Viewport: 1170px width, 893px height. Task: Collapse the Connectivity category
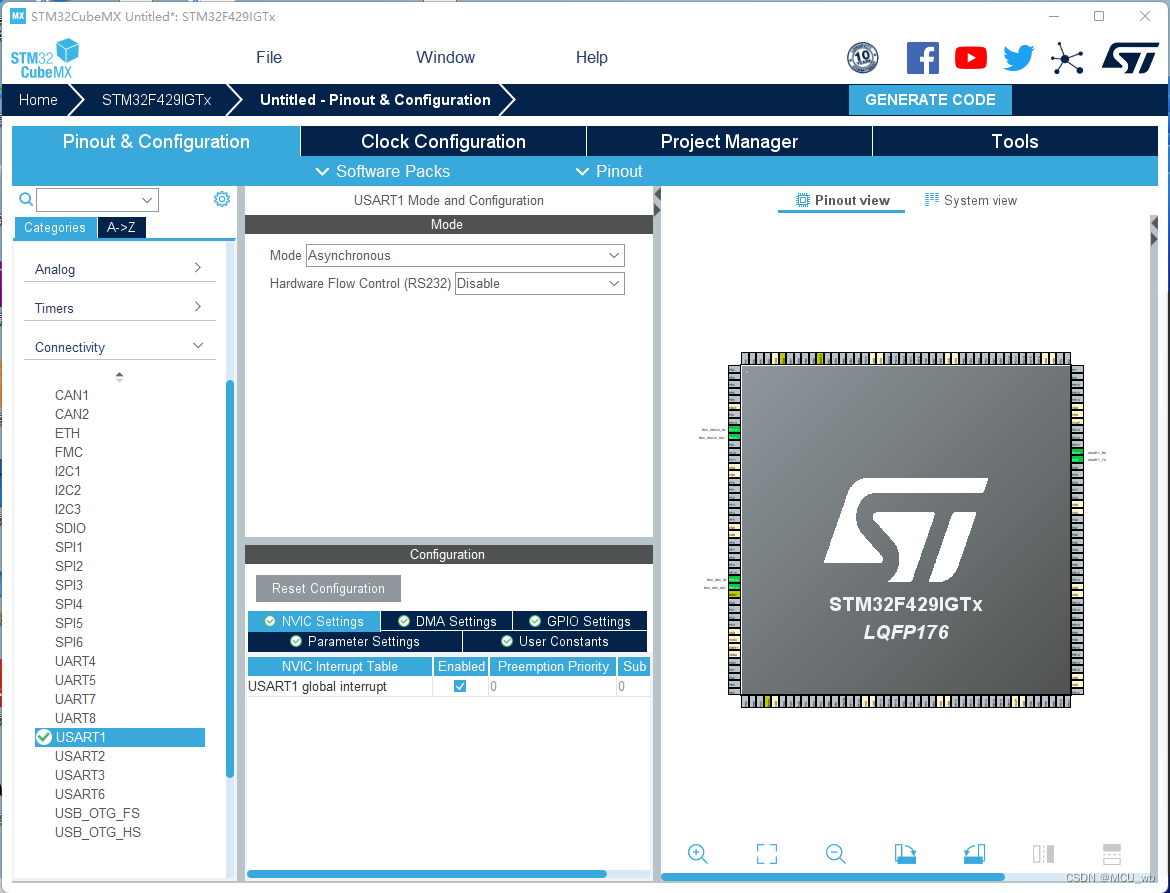[119, 346]
